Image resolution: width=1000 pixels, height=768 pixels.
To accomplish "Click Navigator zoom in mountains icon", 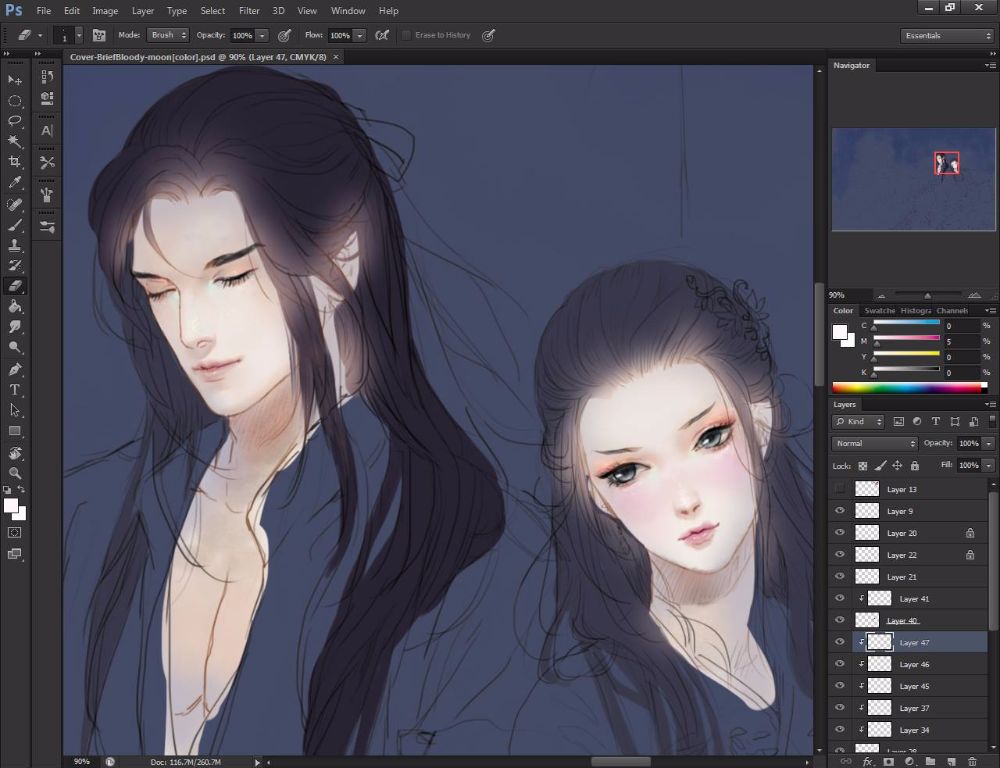I will click(x=974, y=295).
